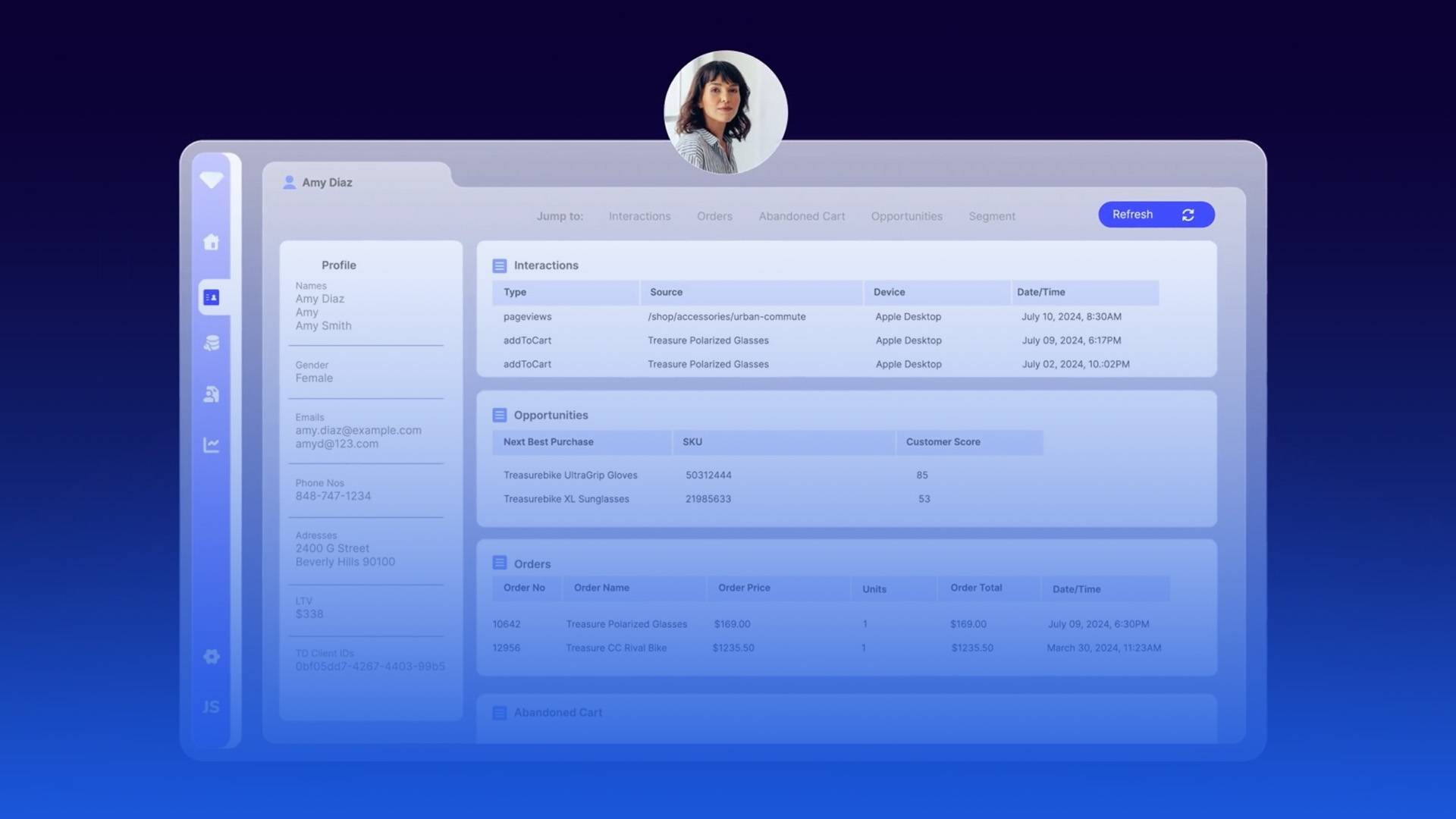The image size is (1456, 819).
Task: Jump to Segment section link
Action: (991, 216)
